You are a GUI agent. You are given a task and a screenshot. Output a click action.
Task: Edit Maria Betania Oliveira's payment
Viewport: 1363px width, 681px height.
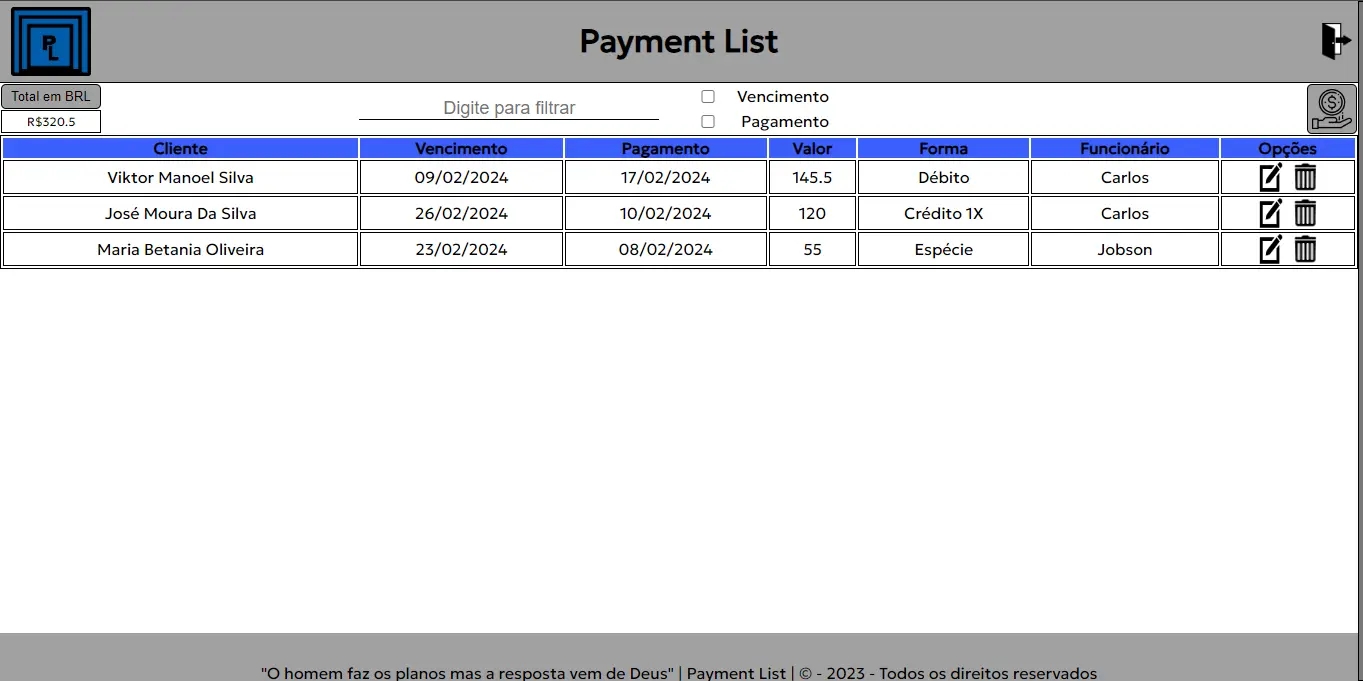[1270, 250]
